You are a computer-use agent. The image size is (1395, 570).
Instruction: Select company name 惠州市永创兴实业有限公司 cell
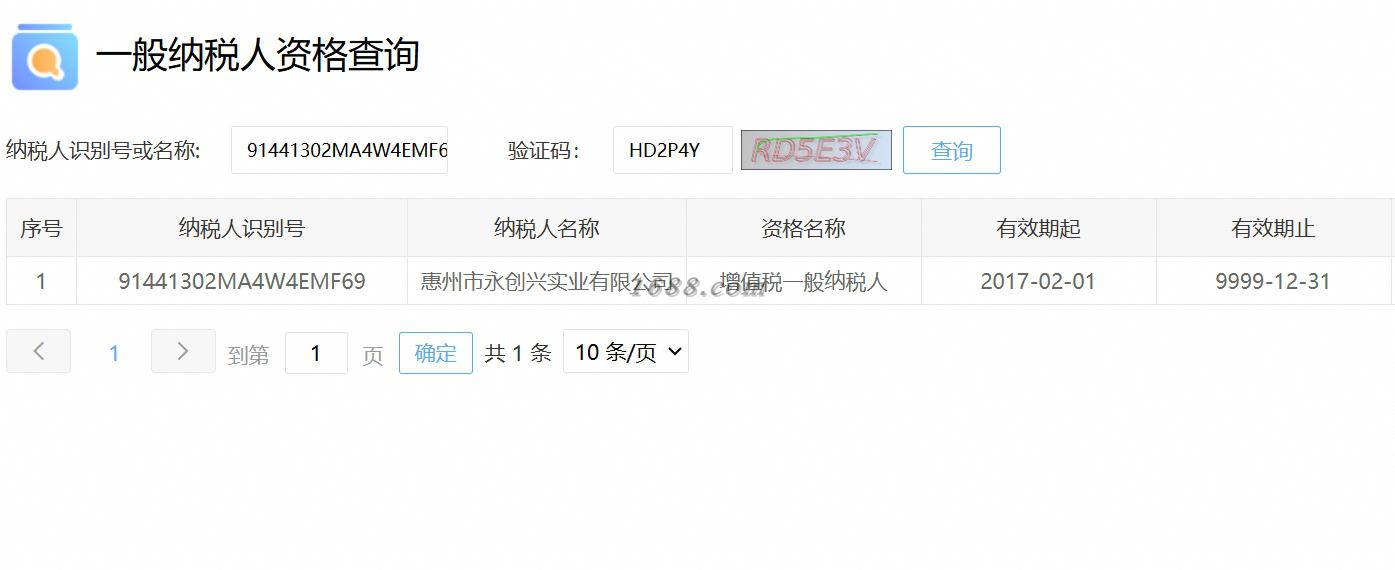tap(547, 281)
